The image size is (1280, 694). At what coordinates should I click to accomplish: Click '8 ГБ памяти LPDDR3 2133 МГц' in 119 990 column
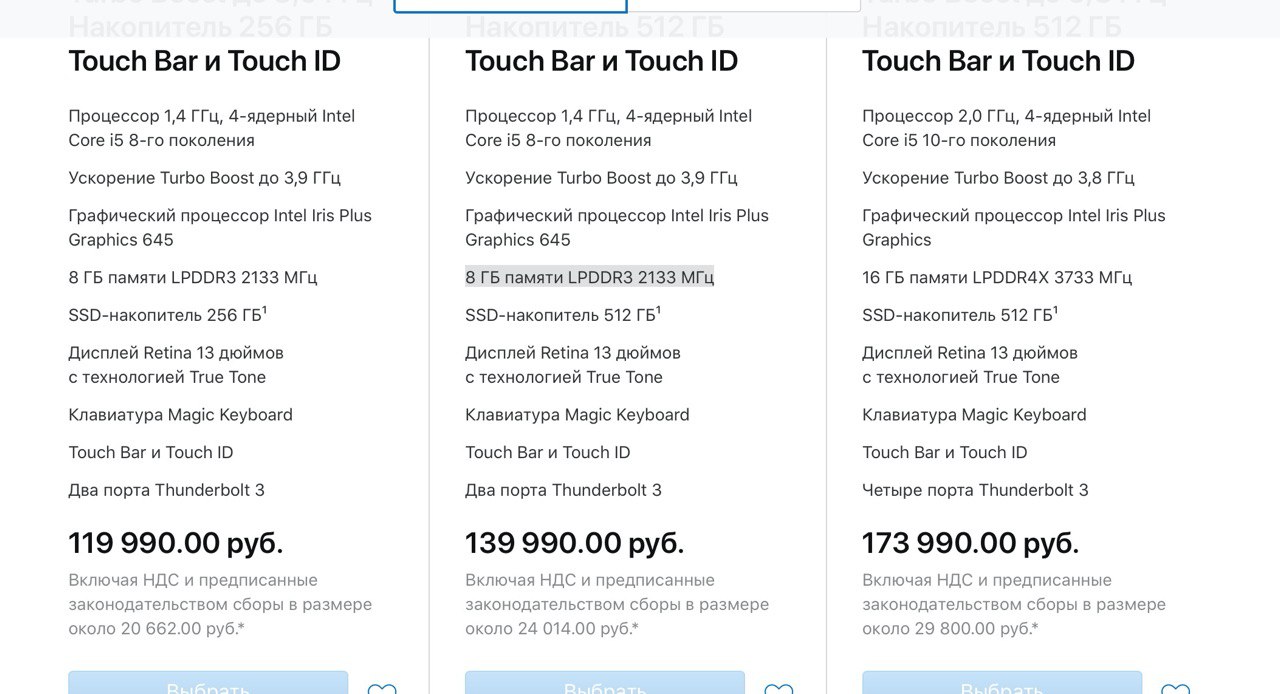[193, 277]
